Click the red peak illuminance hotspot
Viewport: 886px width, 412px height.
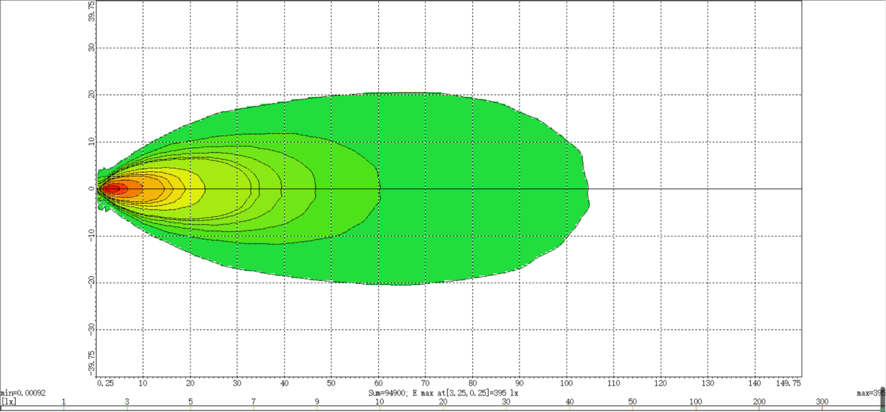(114, 188)
